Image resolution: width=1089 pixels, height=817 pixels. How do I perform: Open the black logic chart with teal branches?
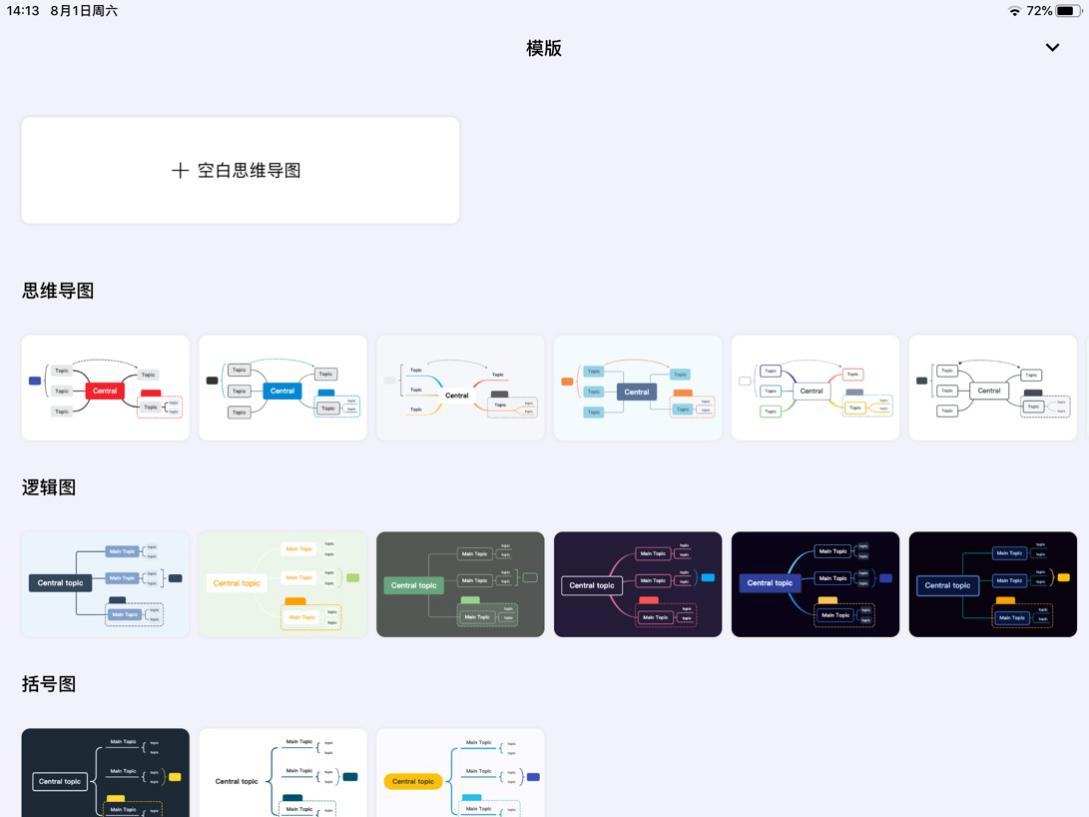click(x=992, y=583)
